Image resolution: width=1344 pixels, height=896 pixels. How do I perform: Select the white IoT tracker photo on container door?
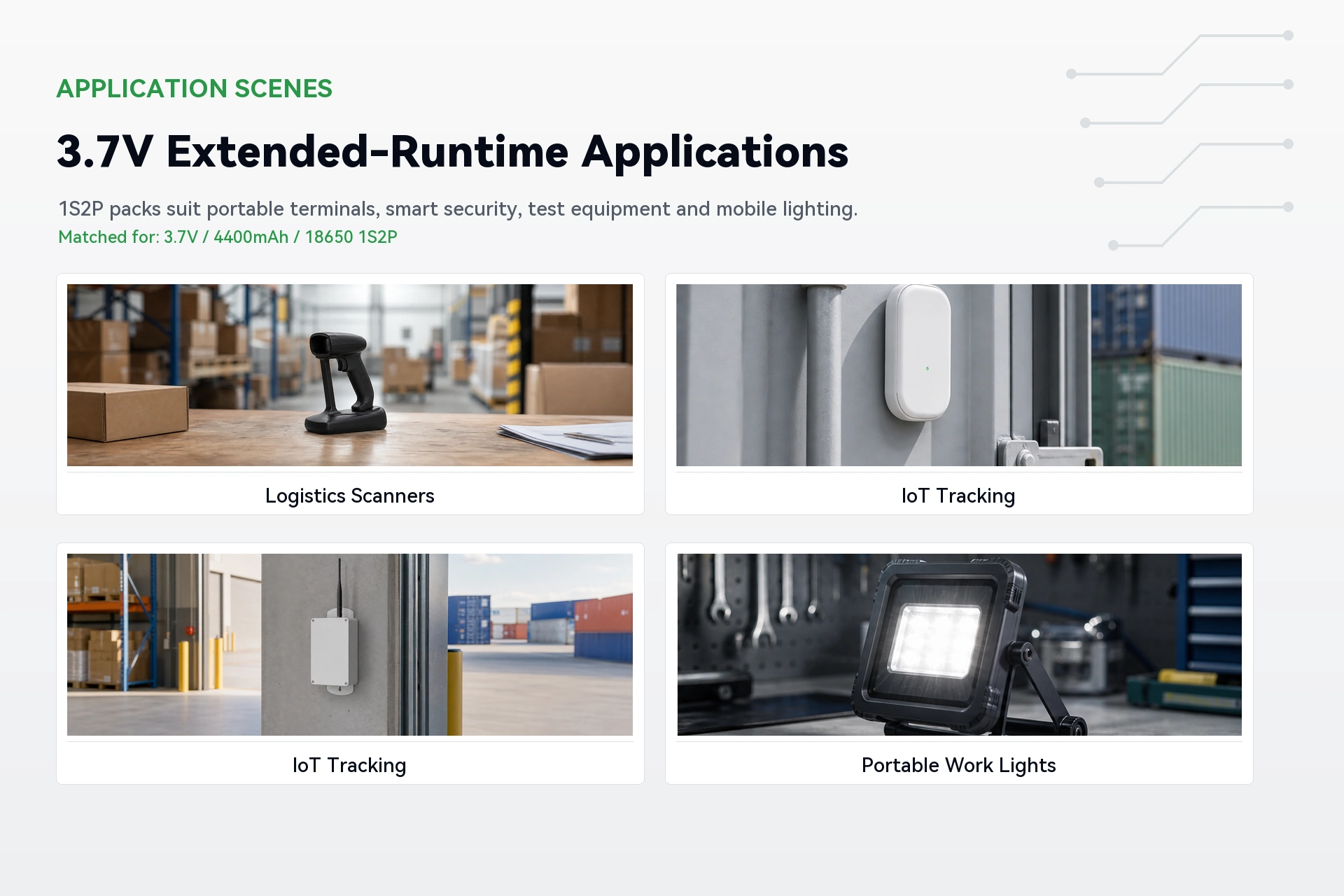[959, 374]
